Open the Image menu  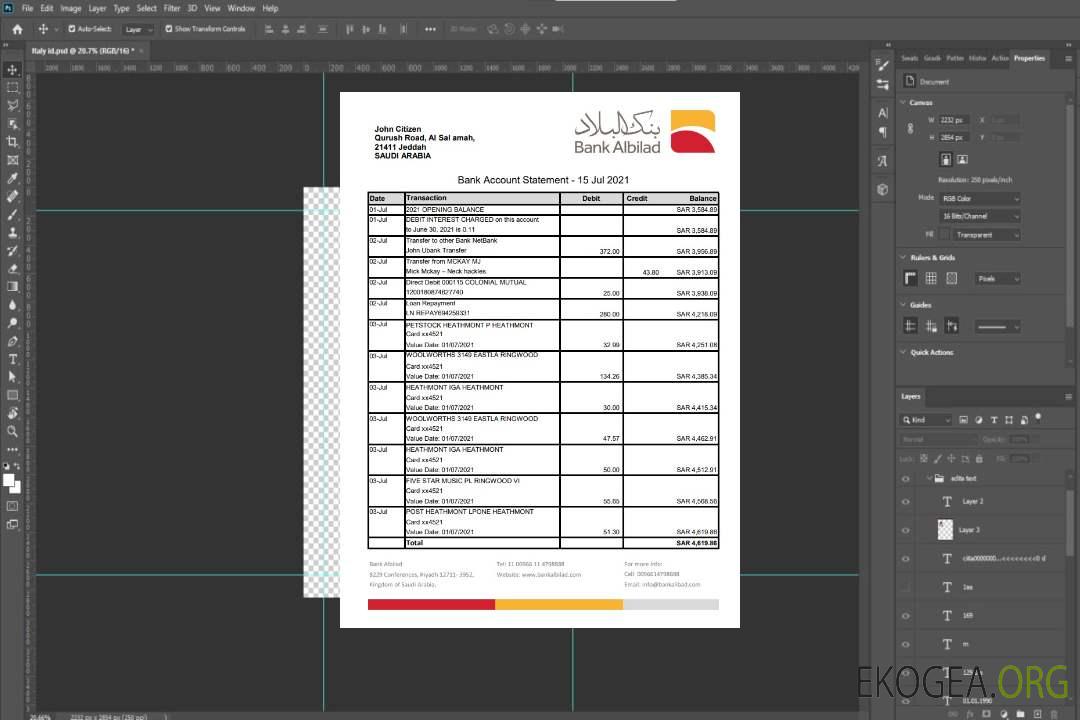coord(71,8)
